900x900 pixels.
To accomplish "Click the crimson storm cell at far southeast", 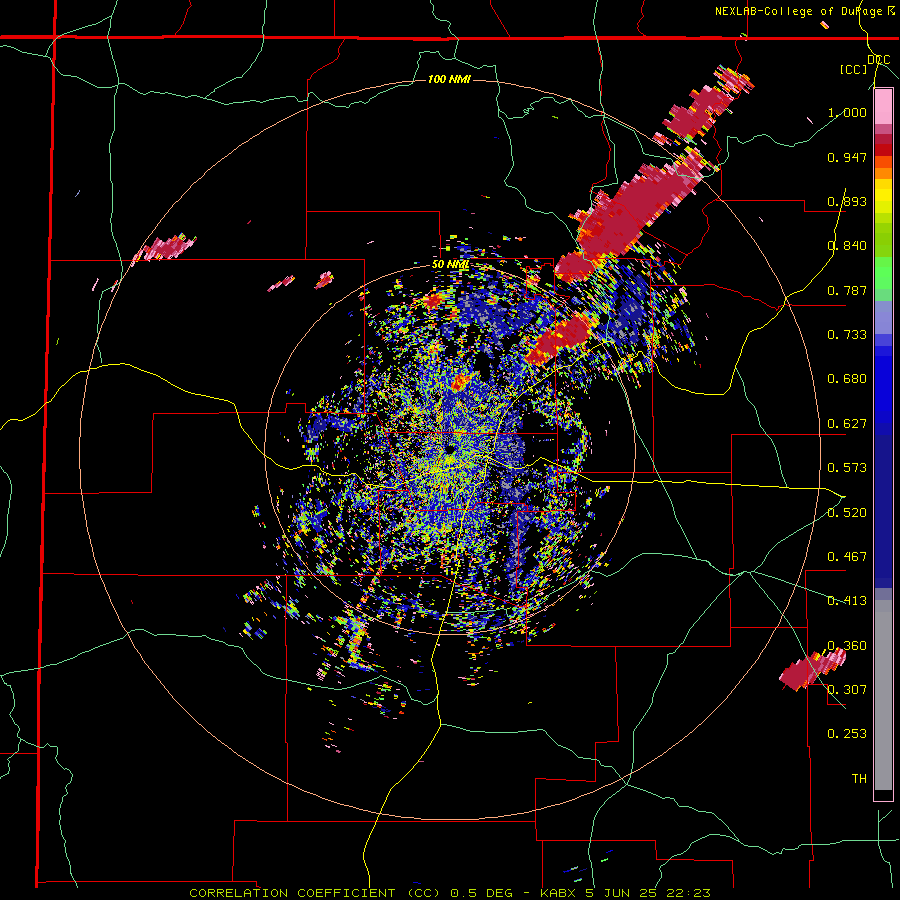I will click(x=811, y=669).
